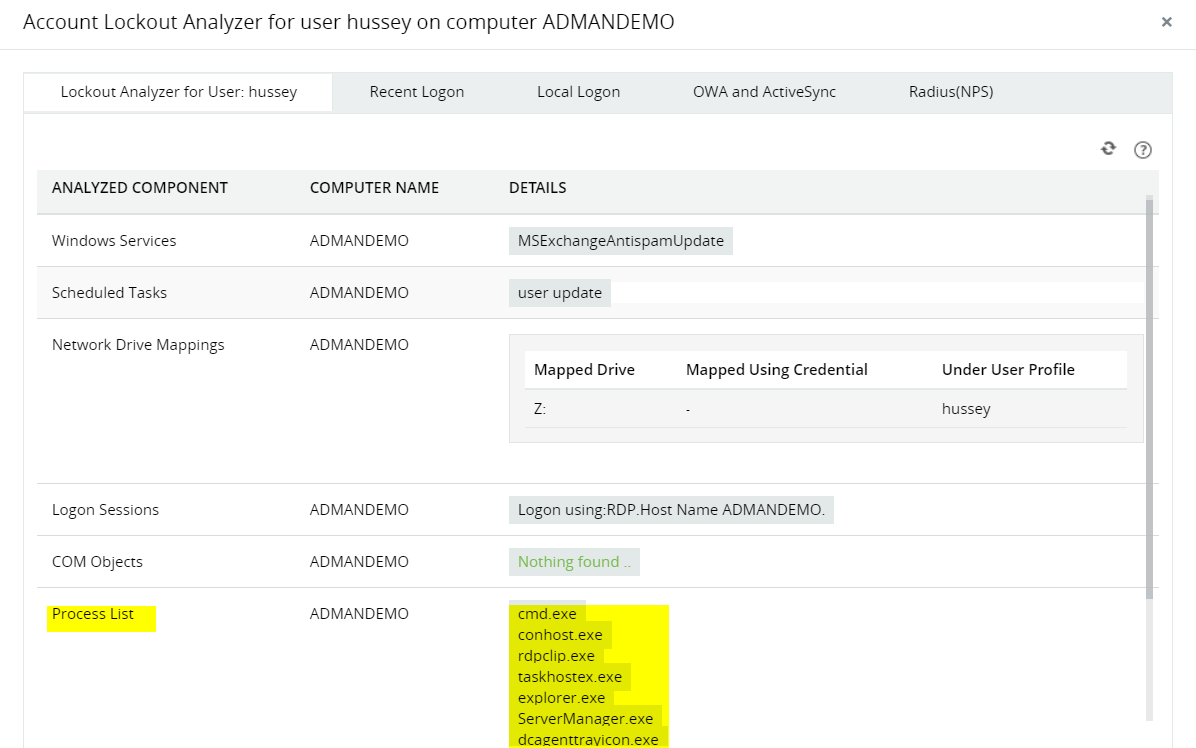Screen dimensions: 1196x748
Task: Refresh the lockout analyzer results
Action: click(x=1108, y=149)
